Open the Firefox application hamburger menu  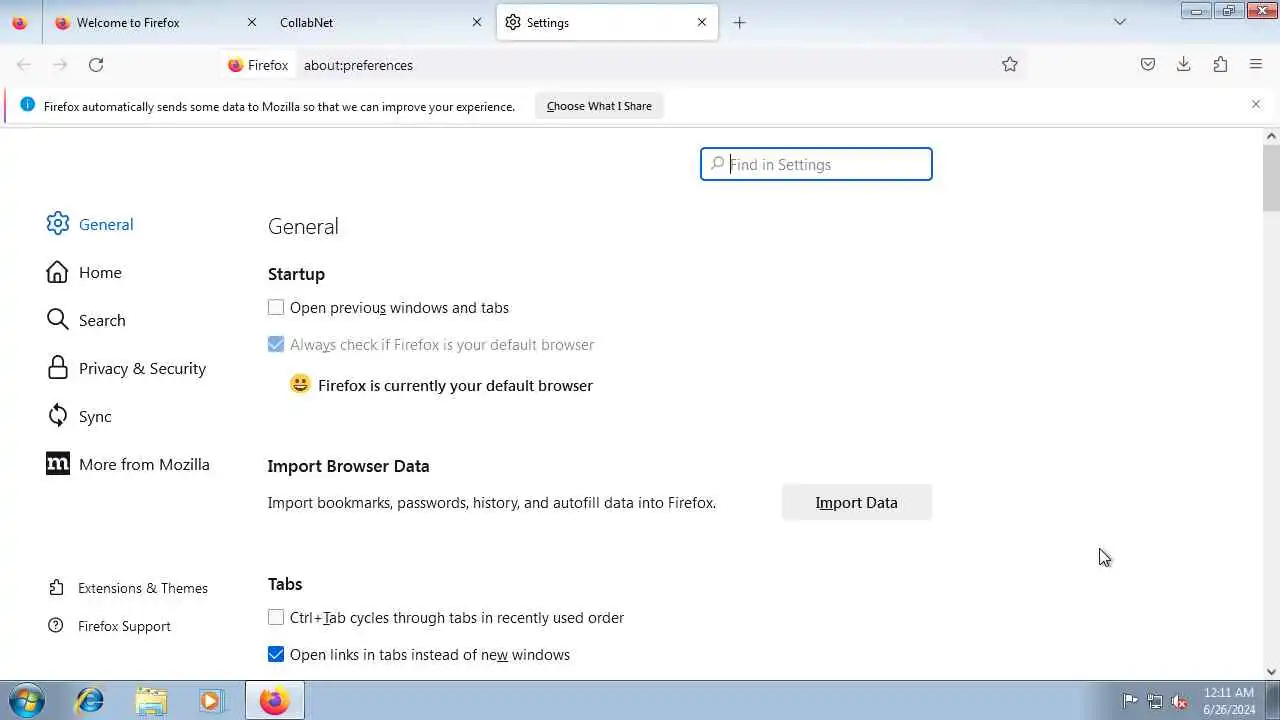point(1256,65)
